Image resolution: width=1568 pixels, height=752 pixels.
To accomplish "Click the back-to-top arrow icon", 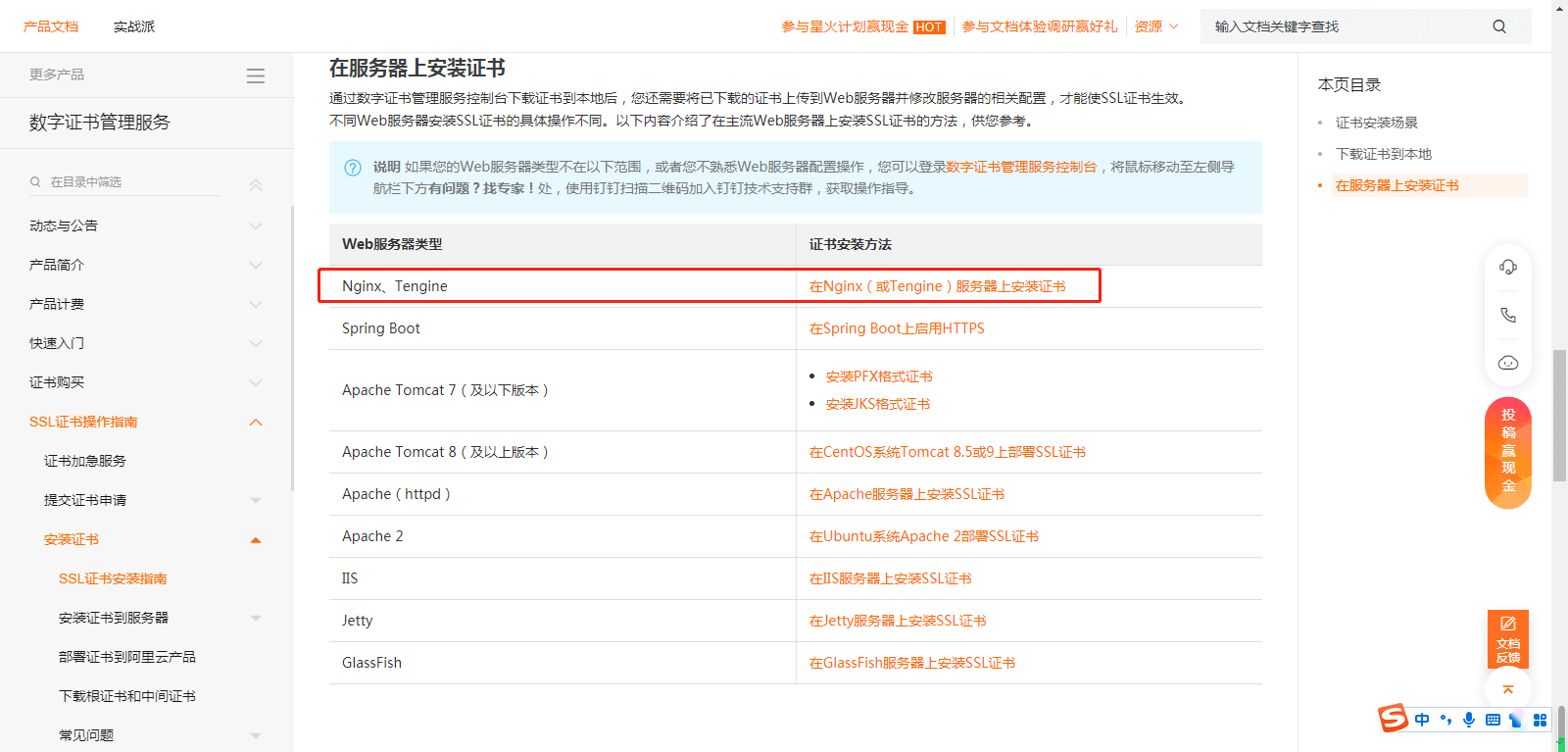I will pos(1507,689).
